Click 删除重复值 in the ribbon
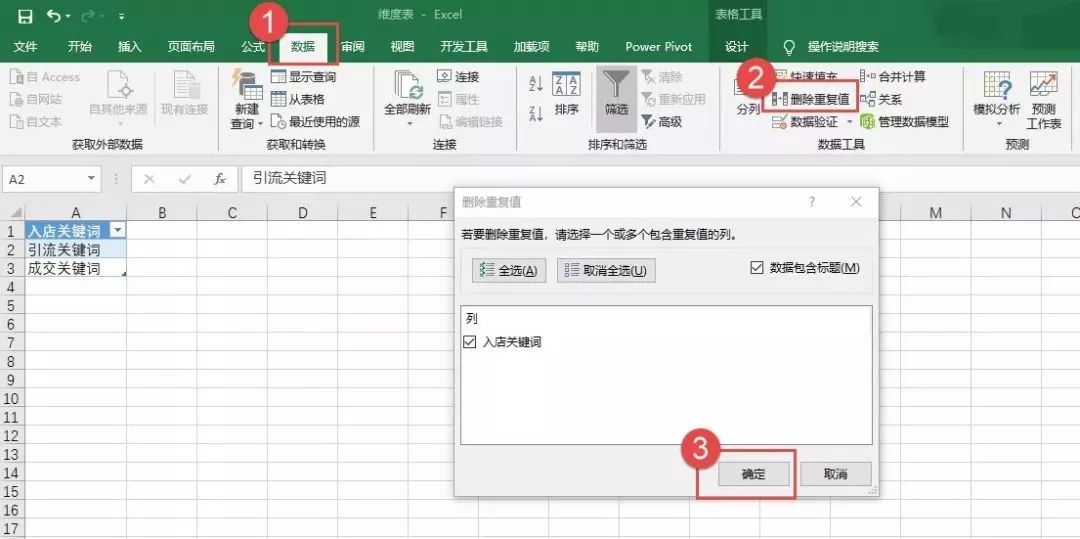The image size is (1080, 539). pyautogui.click(x=811, y=99)
